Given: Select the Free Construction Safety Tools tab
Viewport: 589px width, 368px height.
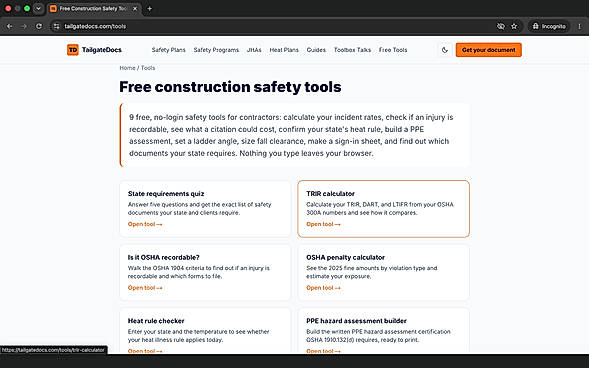Looking at the screenshot, I should pos(94,9).
